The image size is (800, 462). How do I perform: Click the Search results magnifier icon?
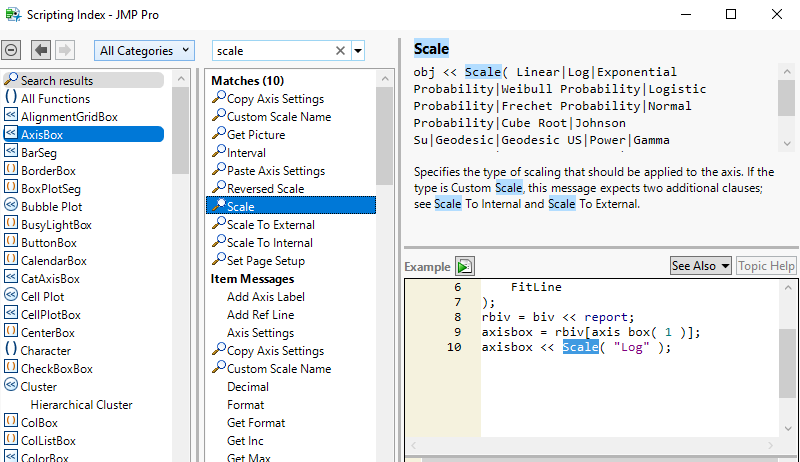pyautogui.click(x=11, y=79)
